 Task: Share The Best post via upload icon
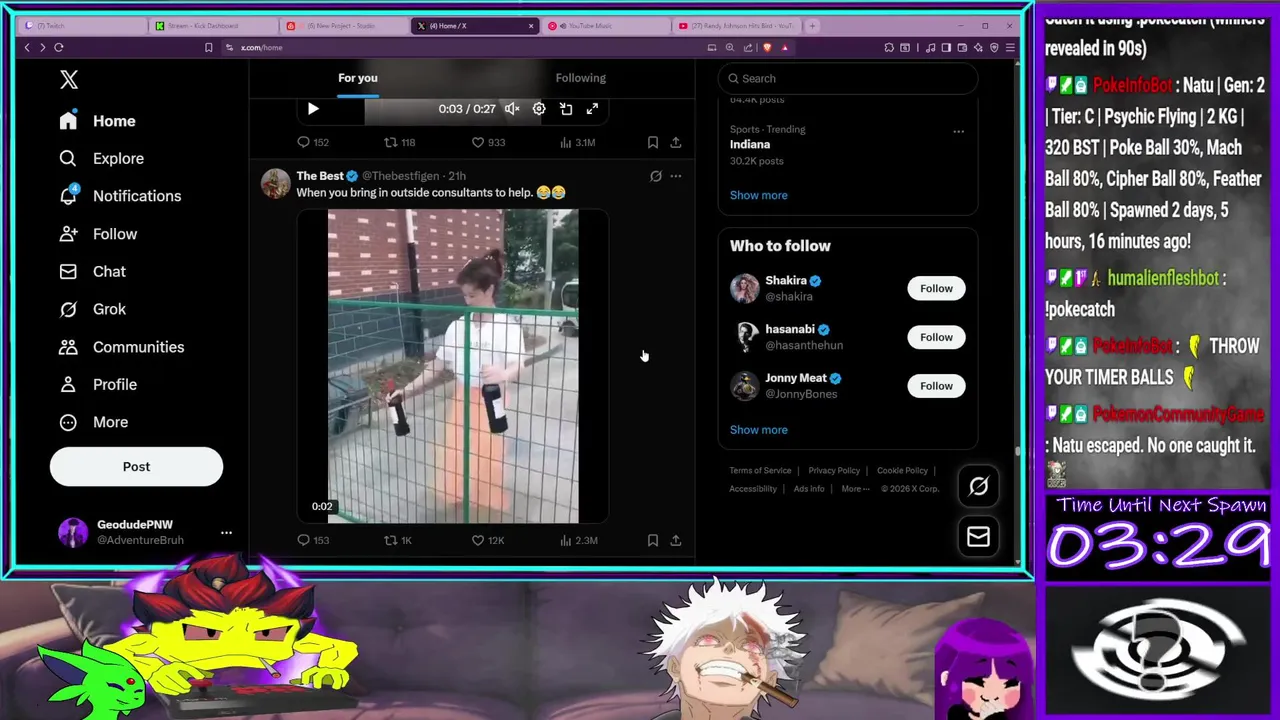[676, 540]
